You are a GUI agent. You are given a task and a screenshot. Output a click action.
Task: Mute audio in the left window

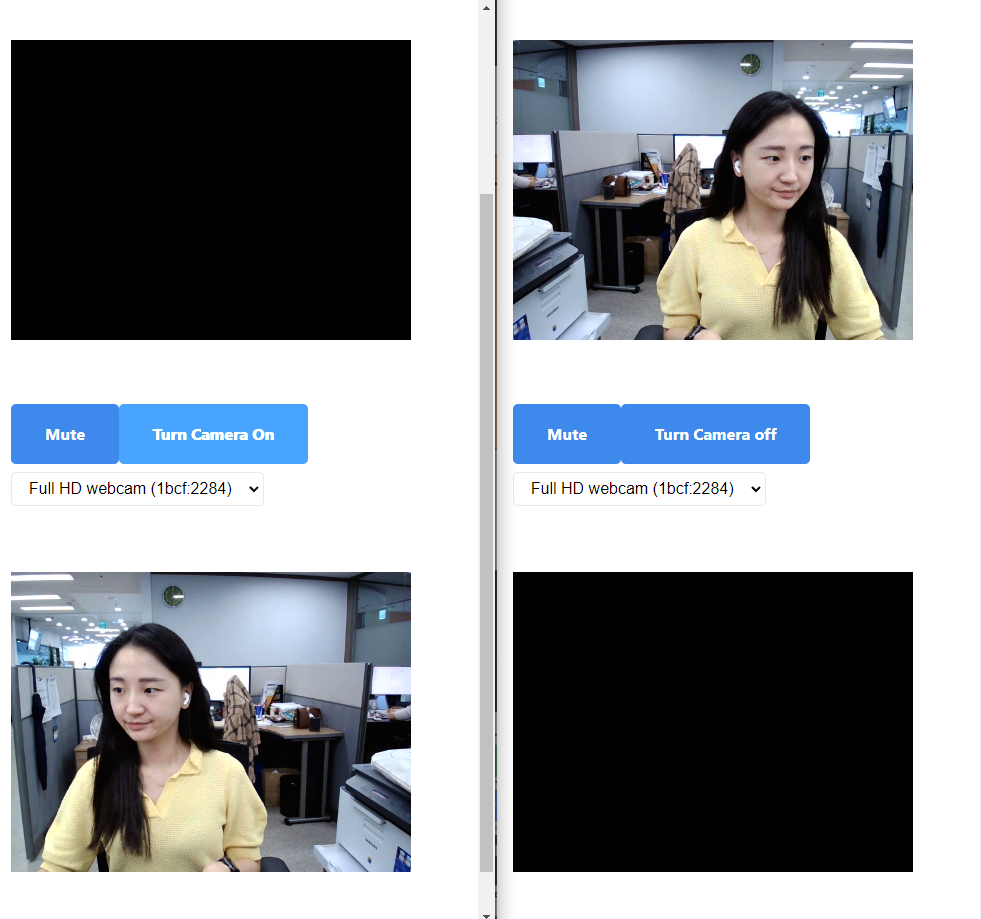[65, 434]
